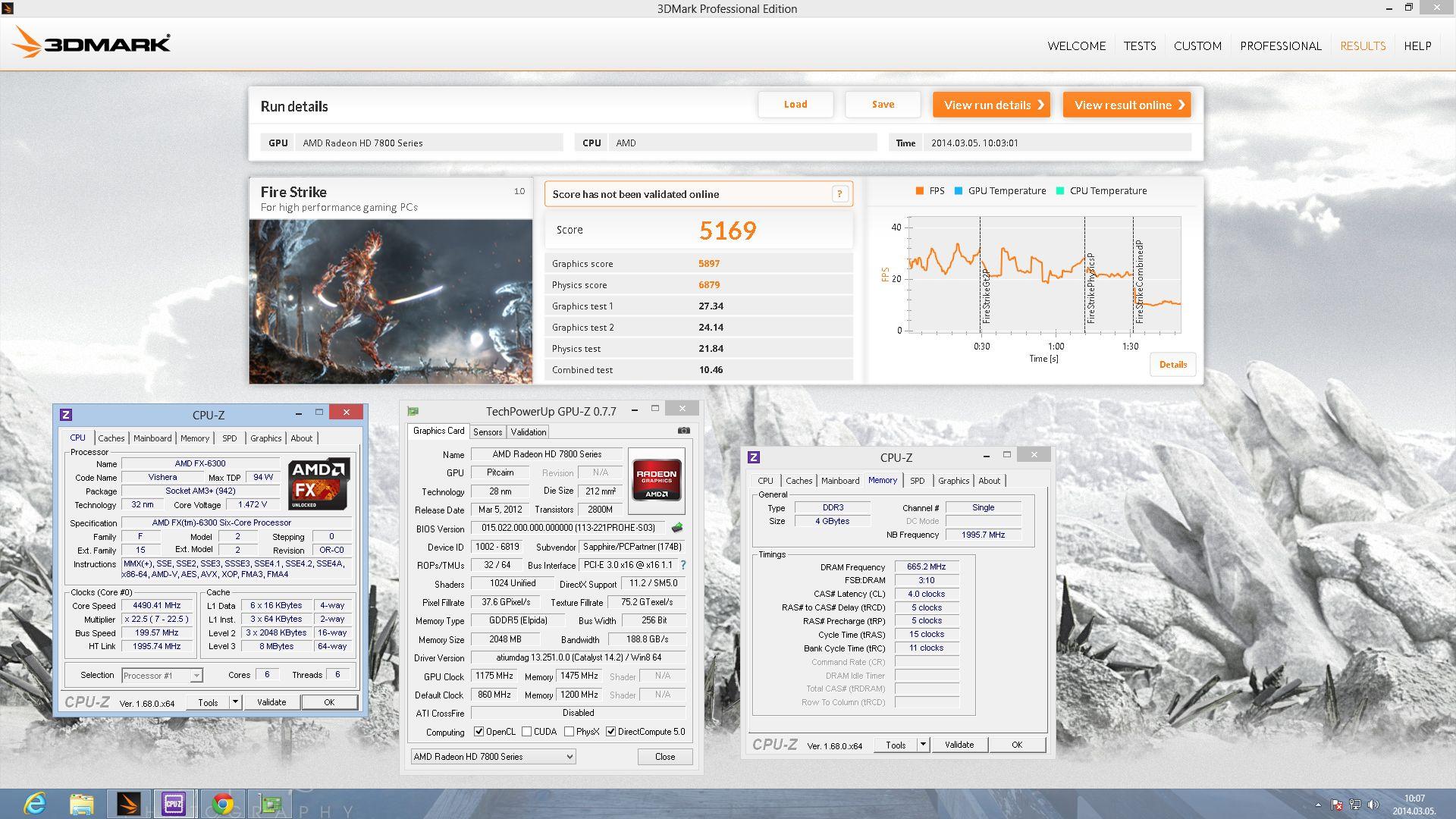The image size is (1456, 819).
Task: Toggle the PhysX checkbox in GPU-Z
Action: coord(570,732)
